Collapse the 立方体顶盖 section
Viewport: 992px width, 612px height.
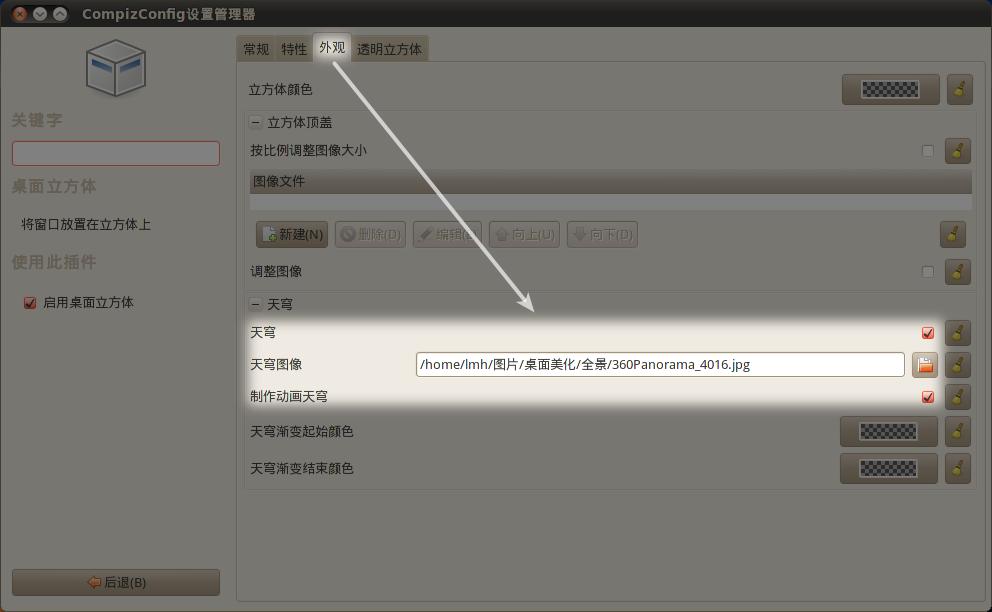255,122
